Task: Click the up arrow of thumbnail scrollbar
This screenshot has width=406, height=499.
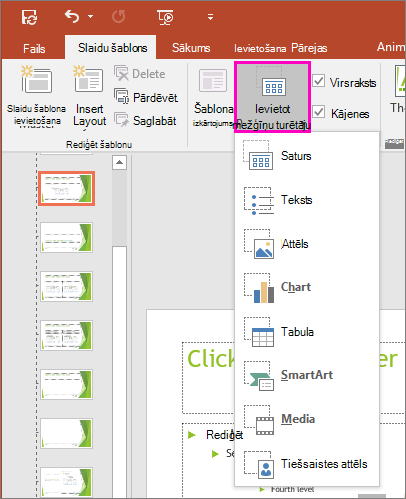Action: click(119, 163)
